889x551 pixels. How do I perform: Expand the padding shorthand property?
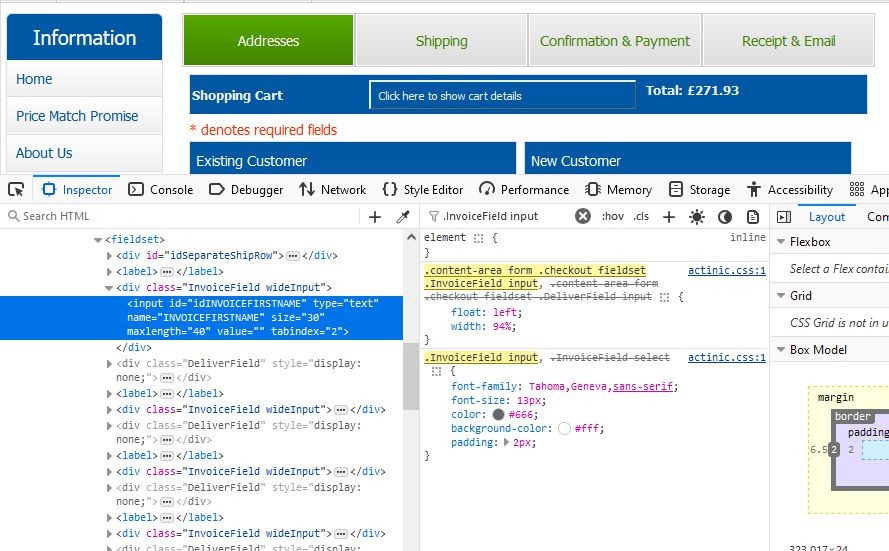(506, 442)
